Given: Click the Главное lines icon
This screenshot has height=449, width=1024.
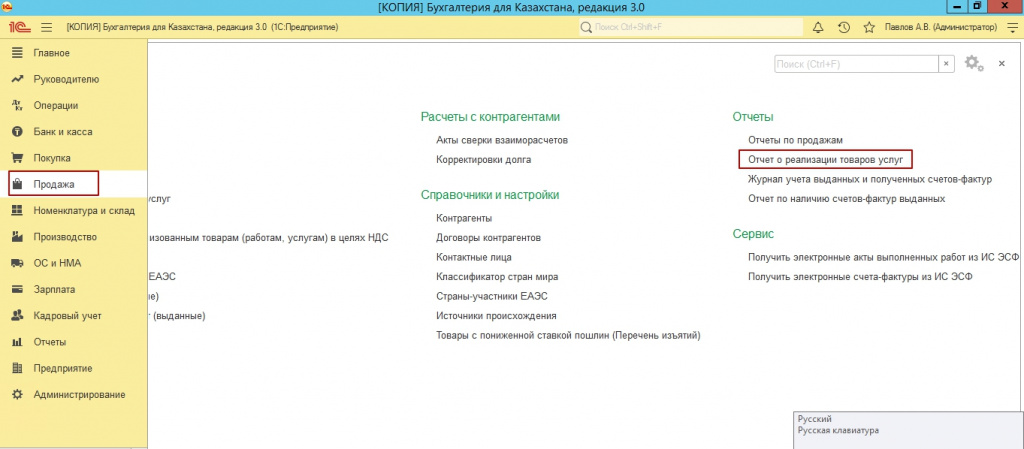Looking at the screenshot, I should coord(18,53).
